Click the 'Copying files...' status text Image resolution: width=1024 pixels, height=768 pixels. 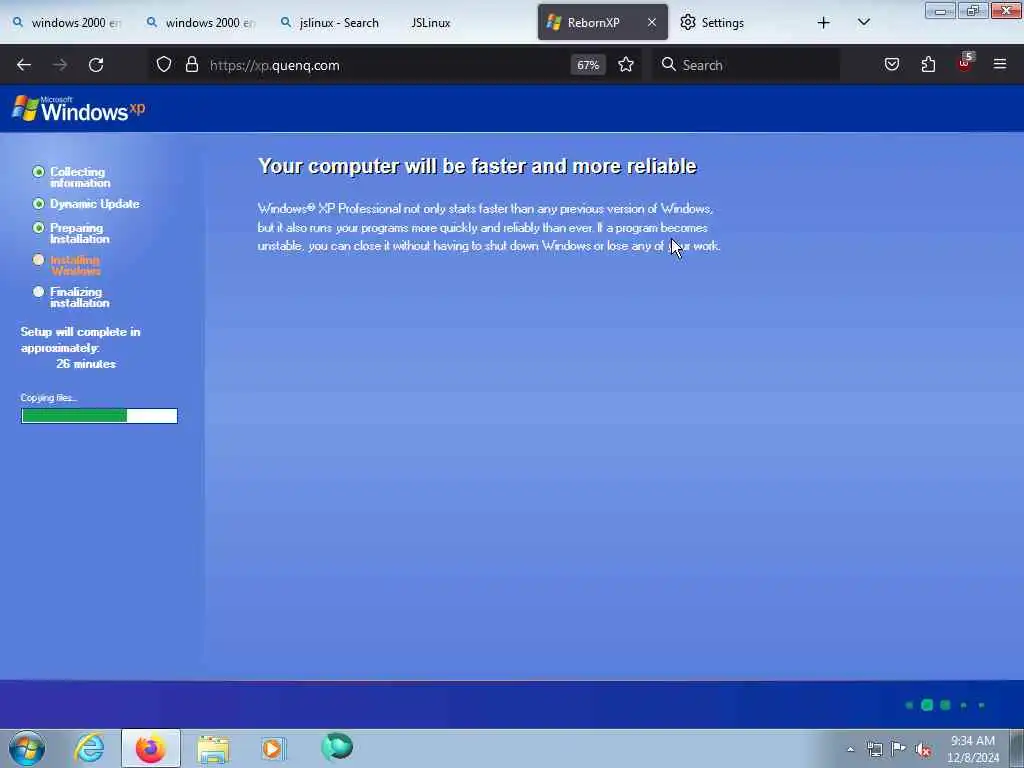coord(48,398)
